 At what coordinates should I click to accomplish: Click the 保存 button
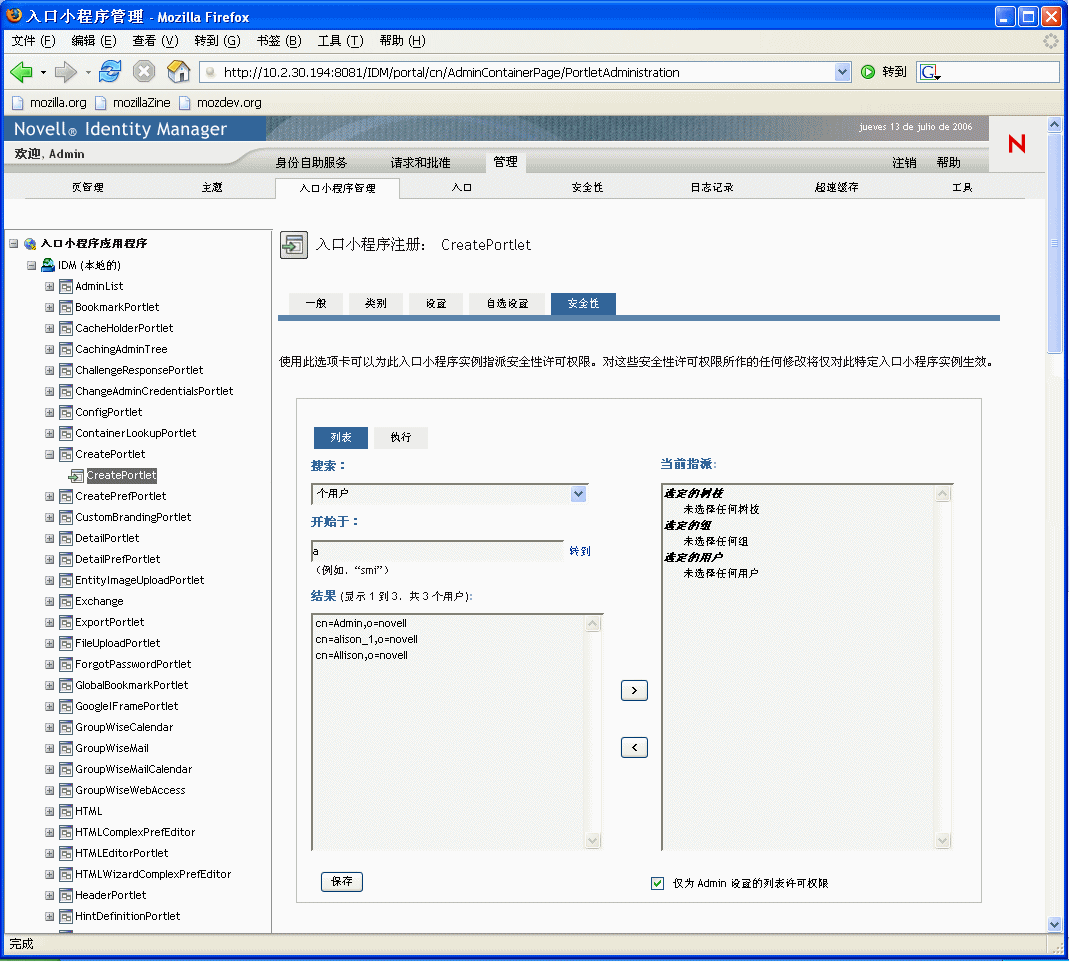coord(342,882)
